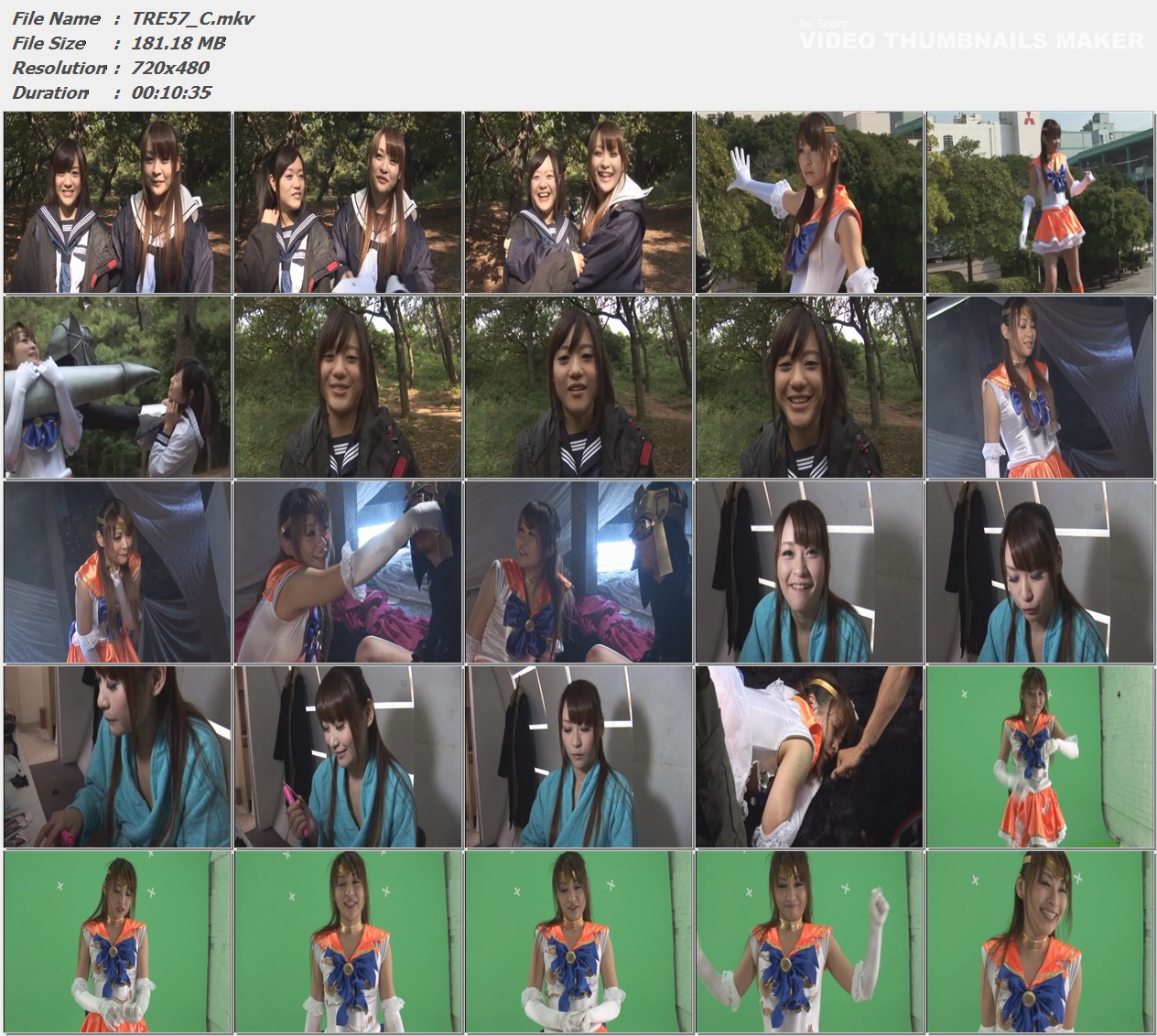This screenshot has height=1036, width=1157.
Task: Select the file size value 181.18 MB
Action: tap(178, 43)
